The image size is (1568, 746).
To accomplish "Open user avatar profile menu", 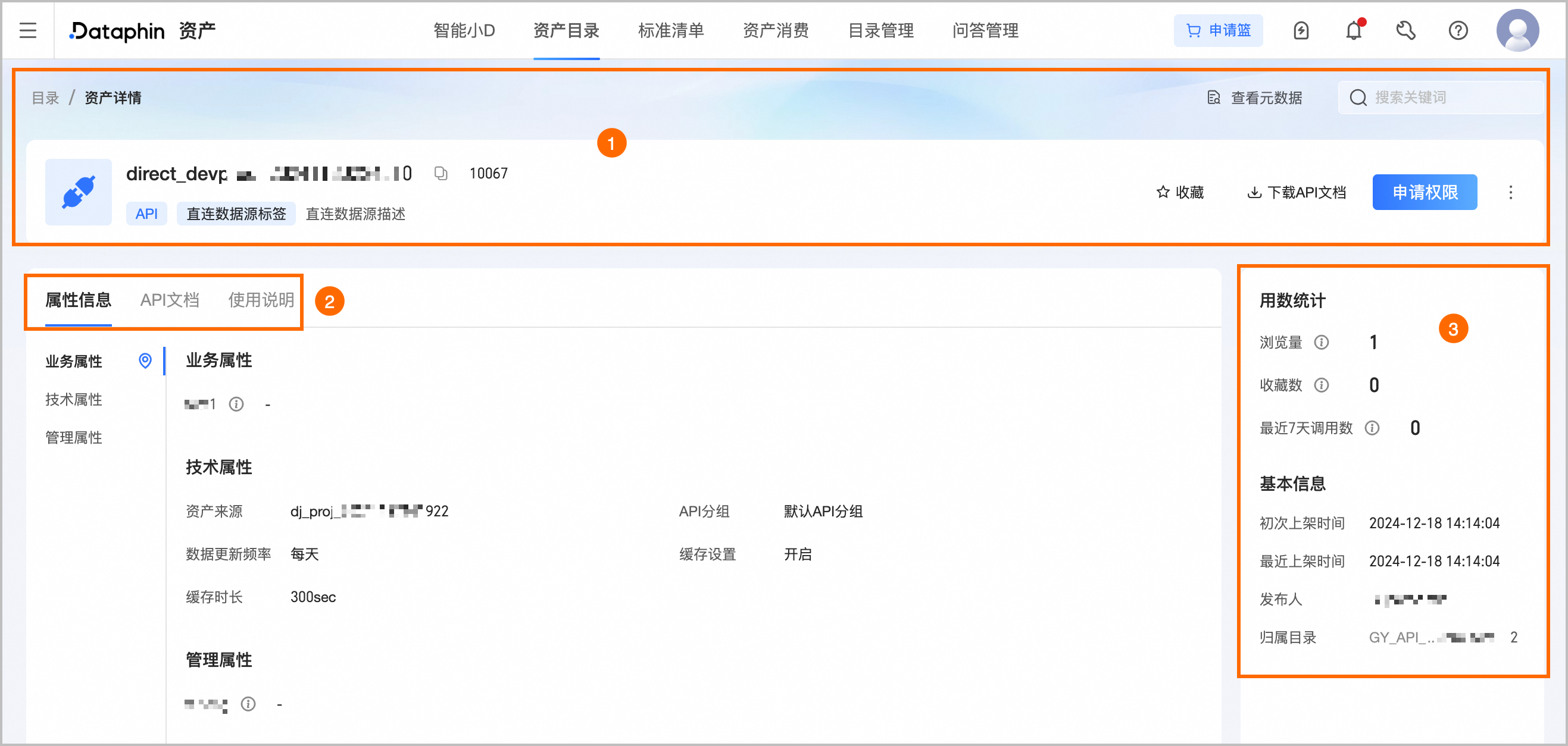I will click(1517, 30).
